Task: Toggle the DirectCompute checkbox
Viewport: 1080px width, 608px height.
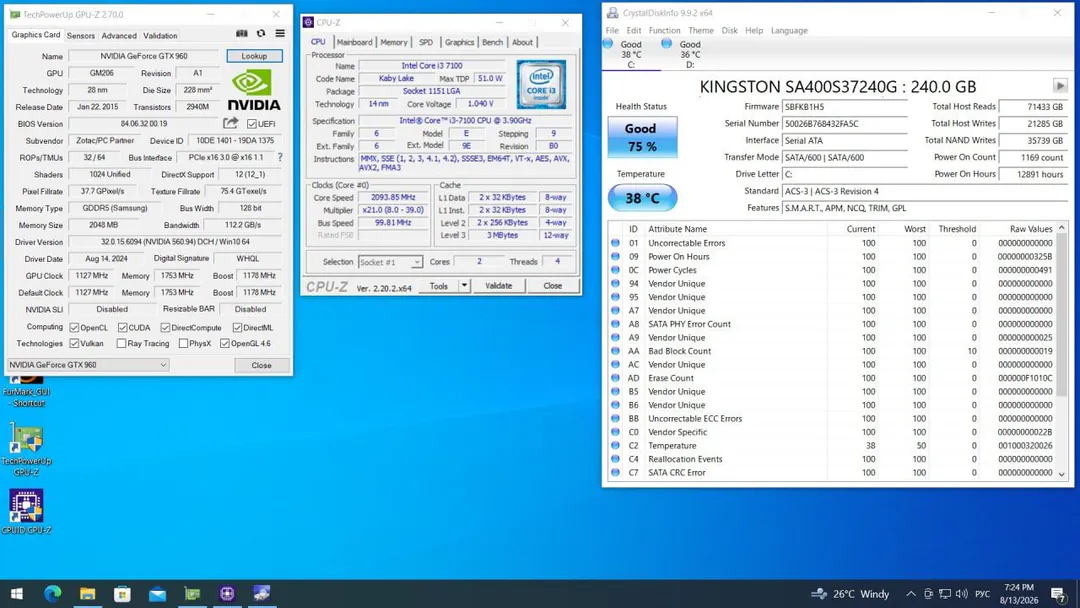Action: [165, 328]
